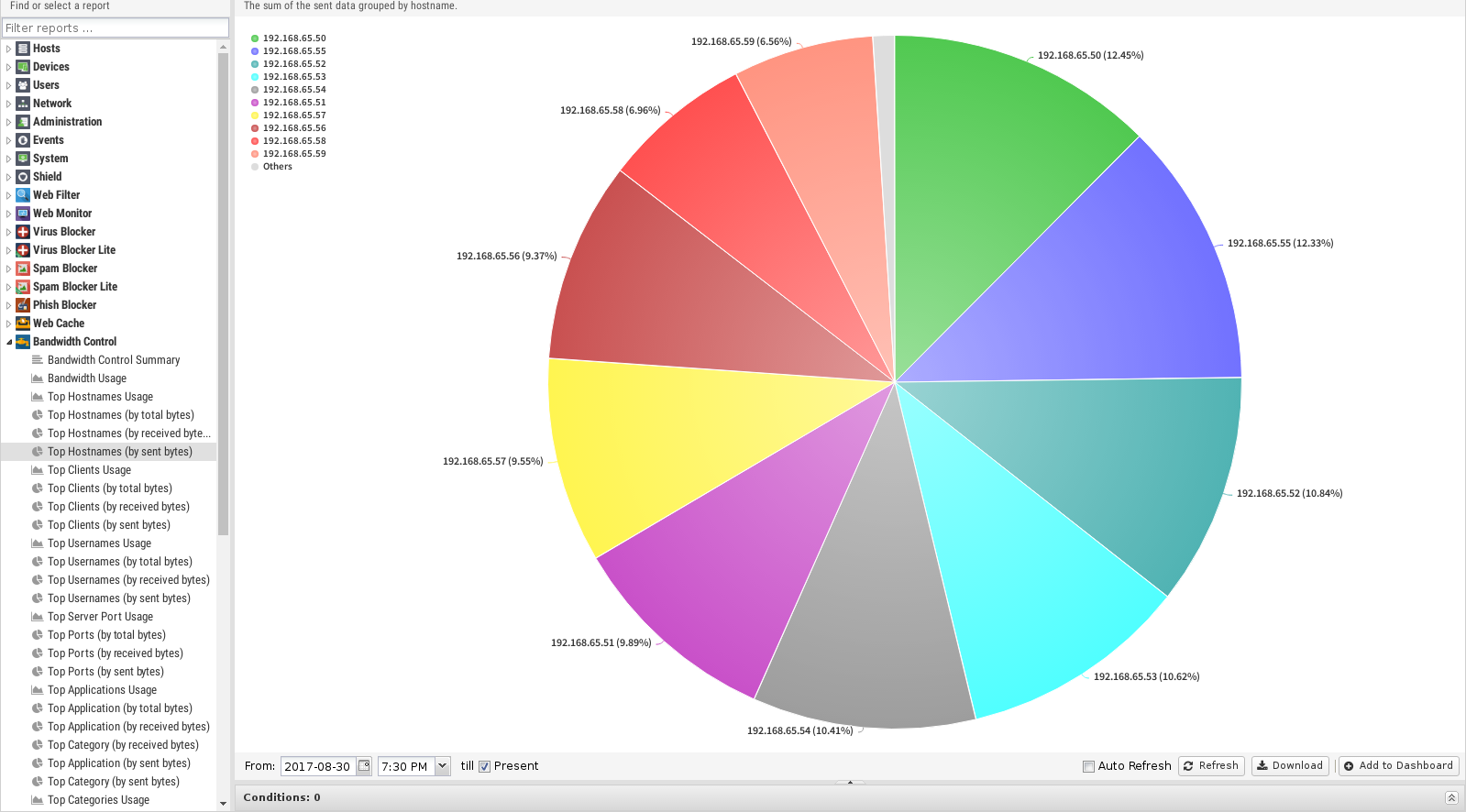
Task: Open Top Categories Usage report
Action: tap(98, 800)
